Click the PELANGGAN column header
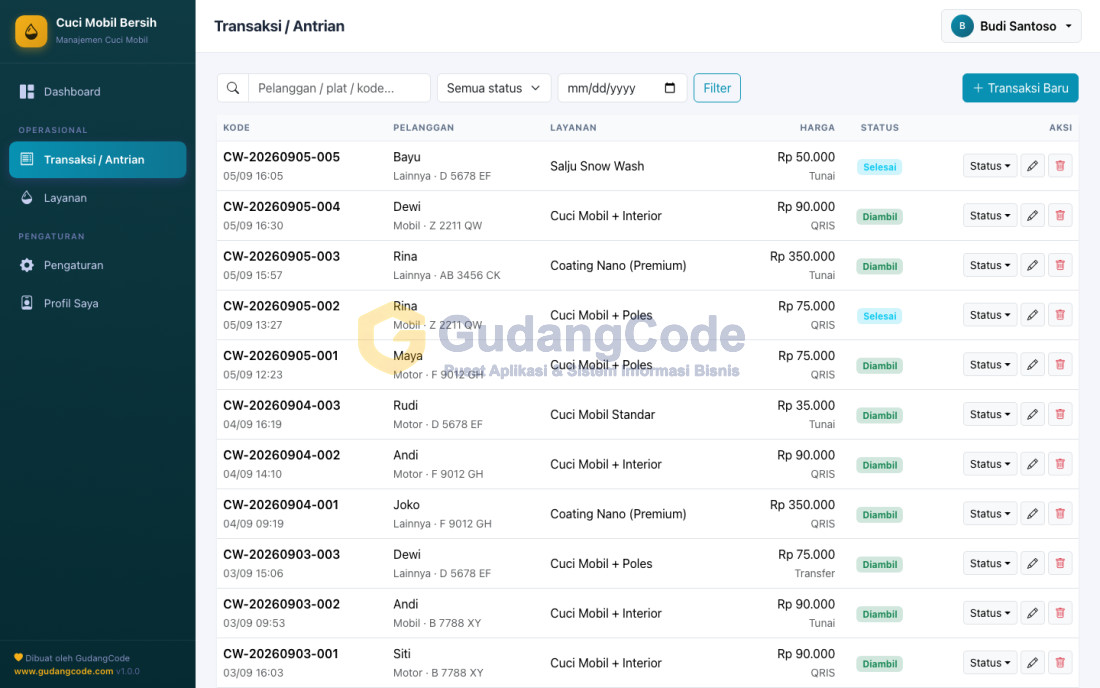Viewport: 1100px width, 688px height. point(424,128)
